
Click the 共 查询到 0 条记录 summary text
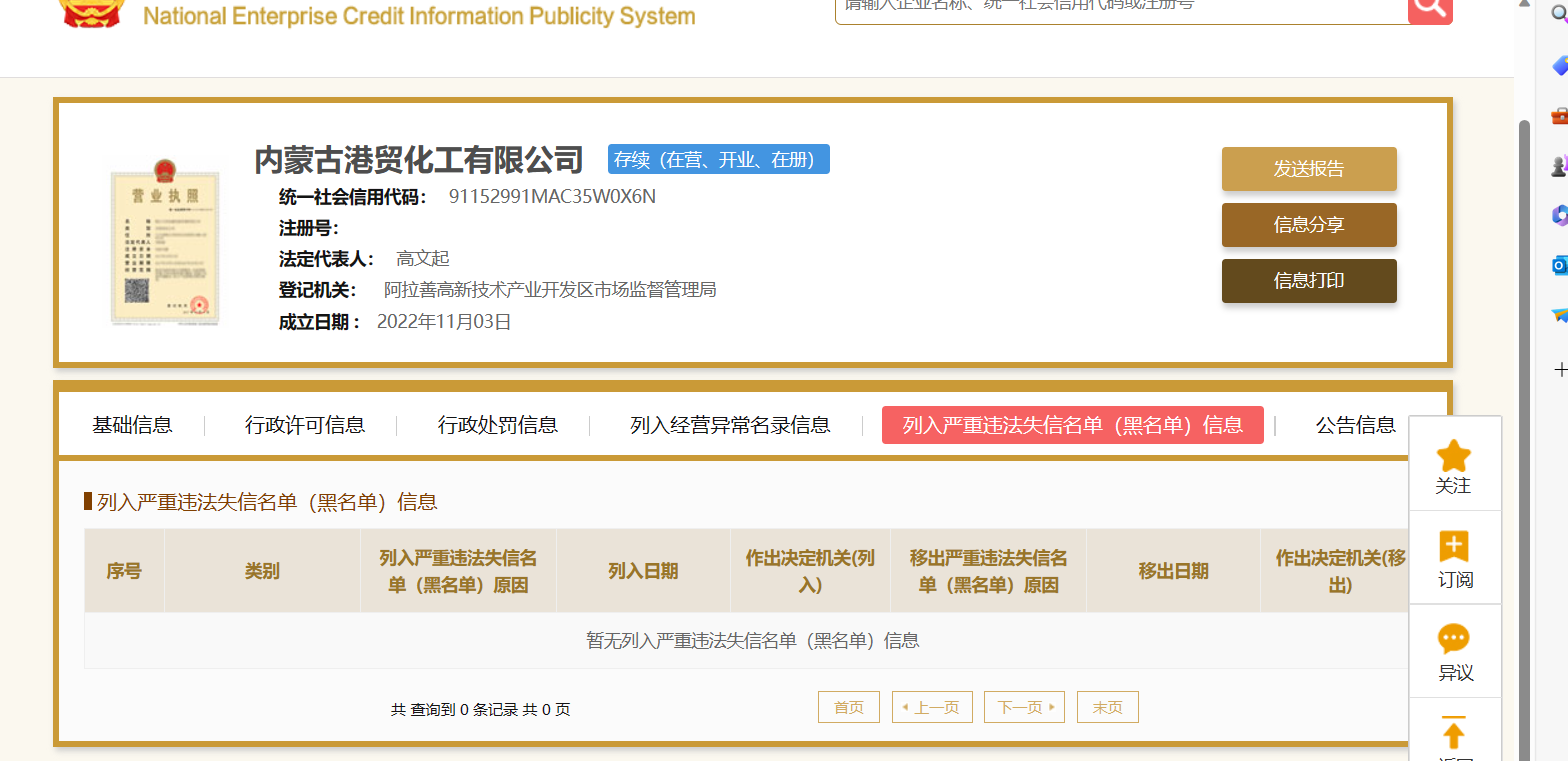pos(480,710)
